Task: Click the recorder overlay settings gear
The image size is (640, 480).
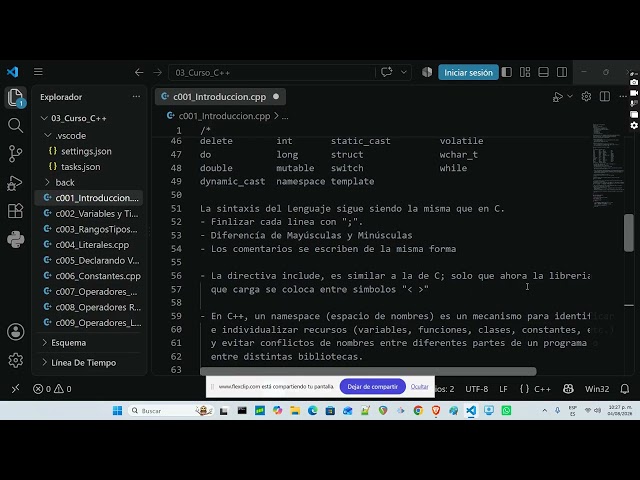Action: 634,125
